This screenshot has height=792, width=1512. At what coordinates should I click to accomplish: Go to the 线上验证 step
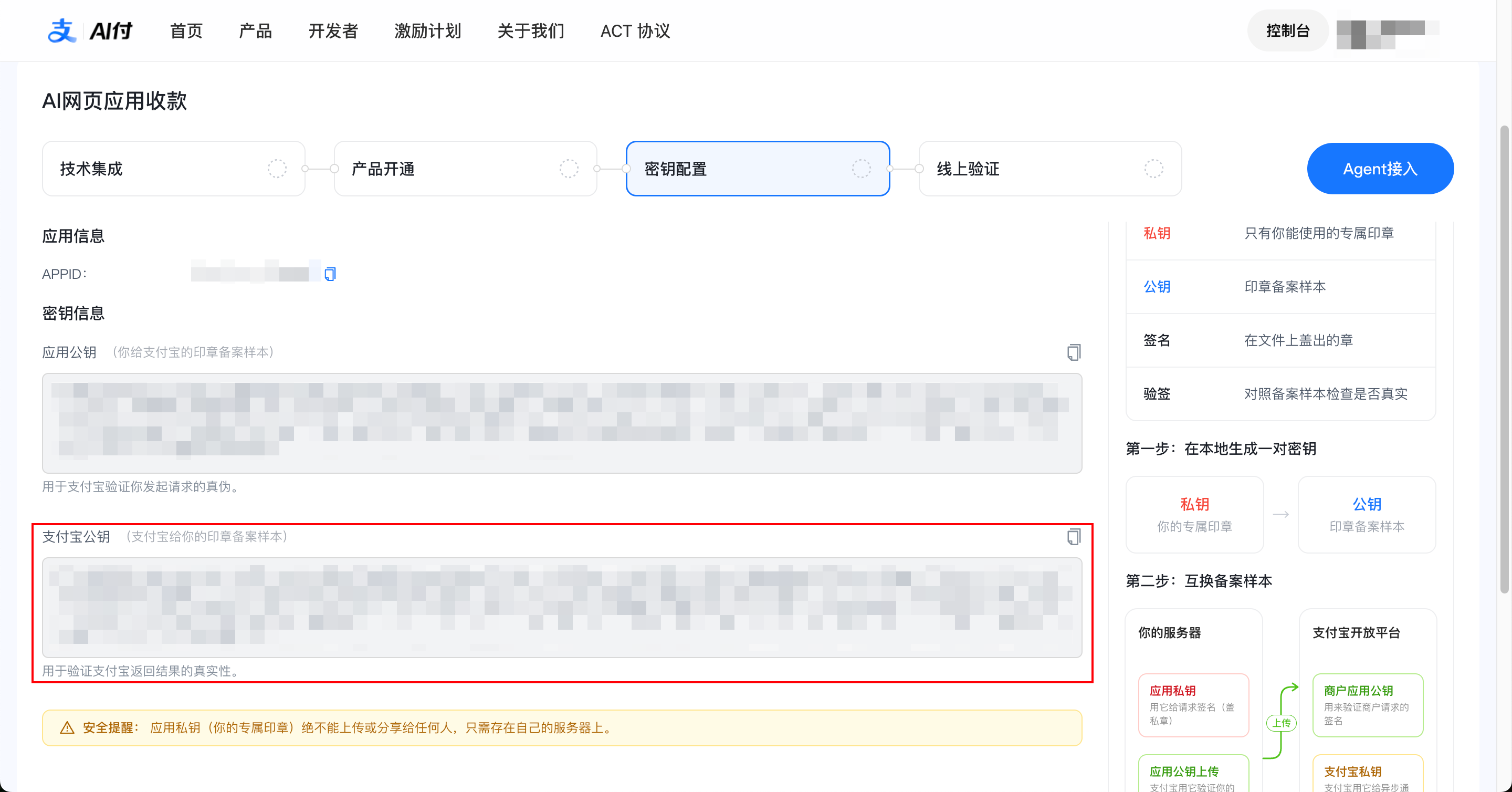coord(1050,169)
